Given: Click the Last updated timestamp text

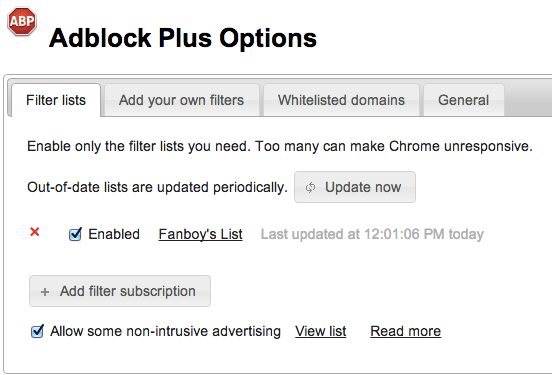Looking at the screenshot, I should (x=372, y=234).
